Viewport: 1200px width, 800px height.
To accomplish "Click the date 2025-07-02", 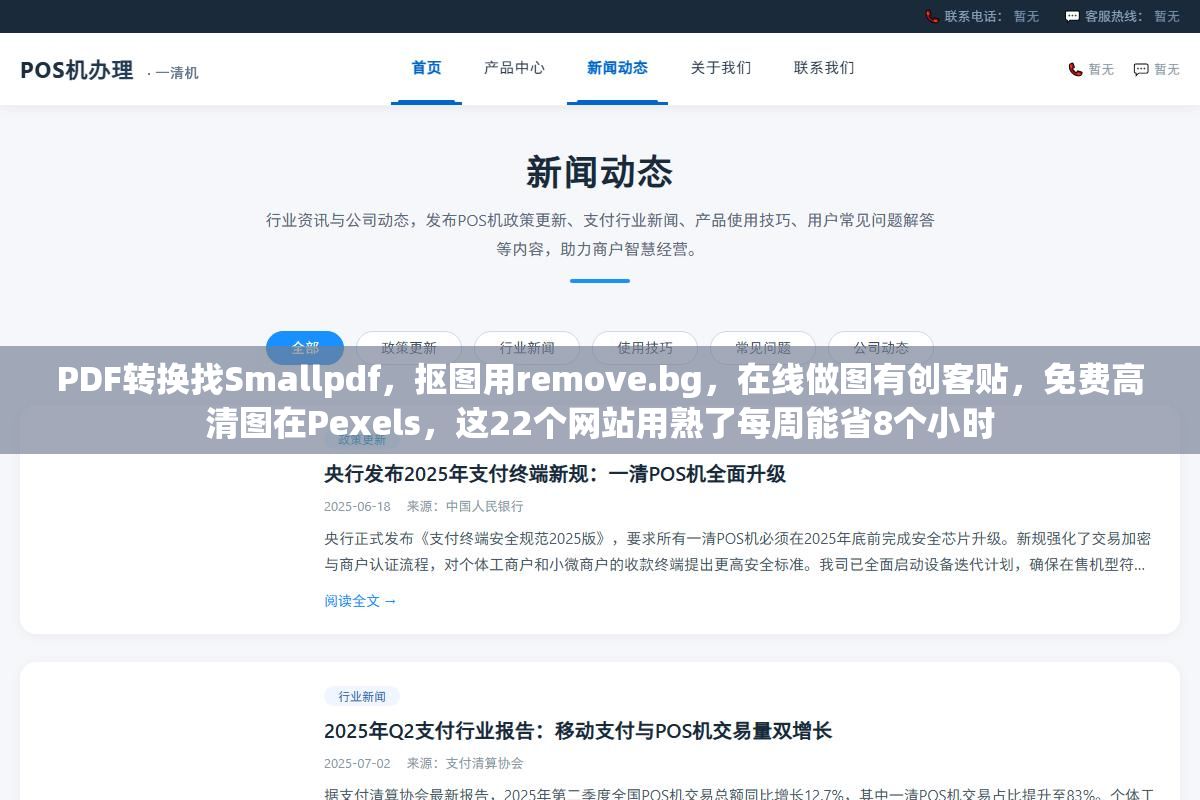I will 357,763.
